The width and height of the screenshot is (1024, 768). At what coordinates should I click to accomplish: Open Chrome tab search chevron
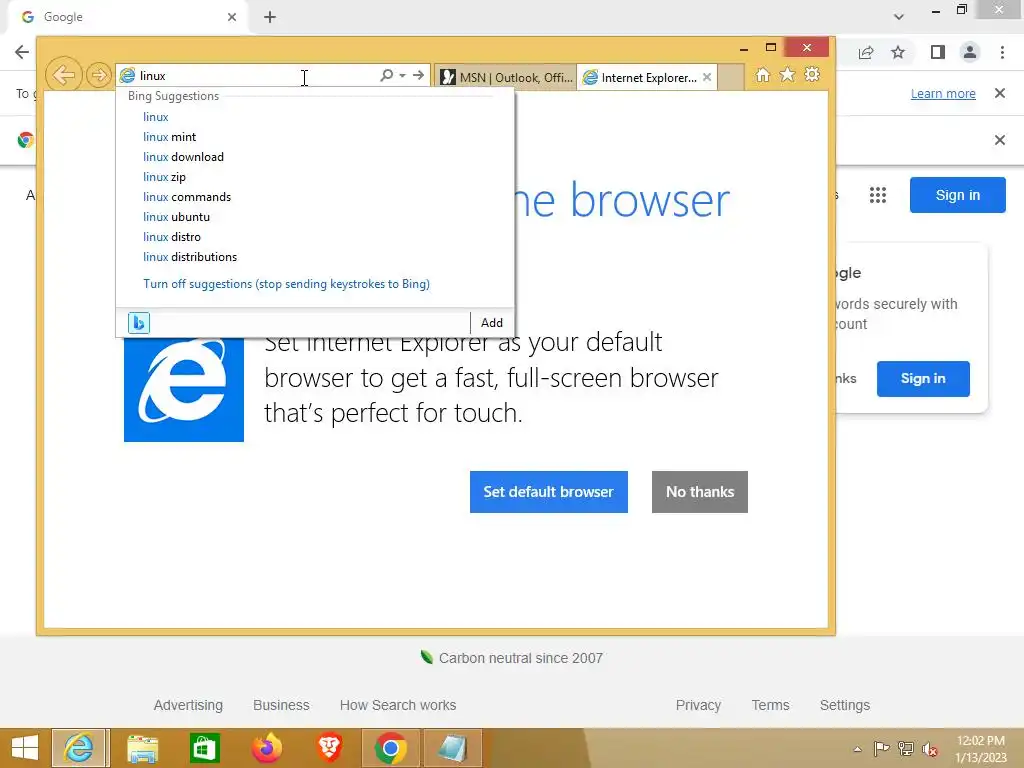pyautogui.click(x=899, y=17)
